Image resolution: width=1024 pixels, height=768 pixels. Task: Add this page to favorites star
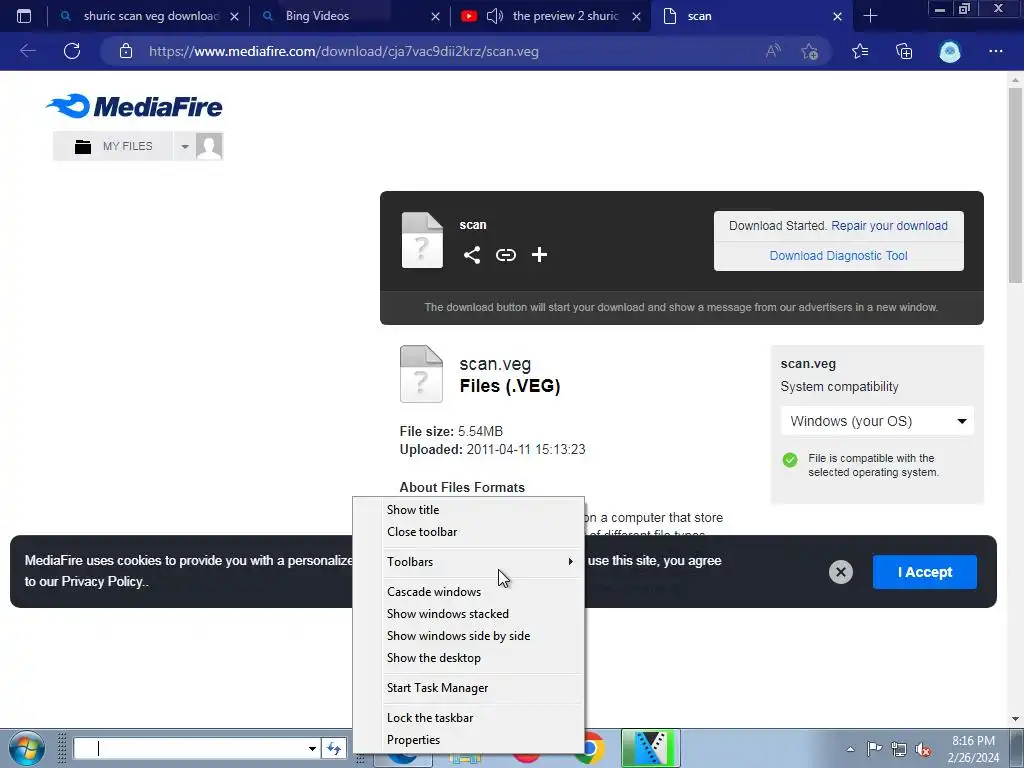(810, 51)
